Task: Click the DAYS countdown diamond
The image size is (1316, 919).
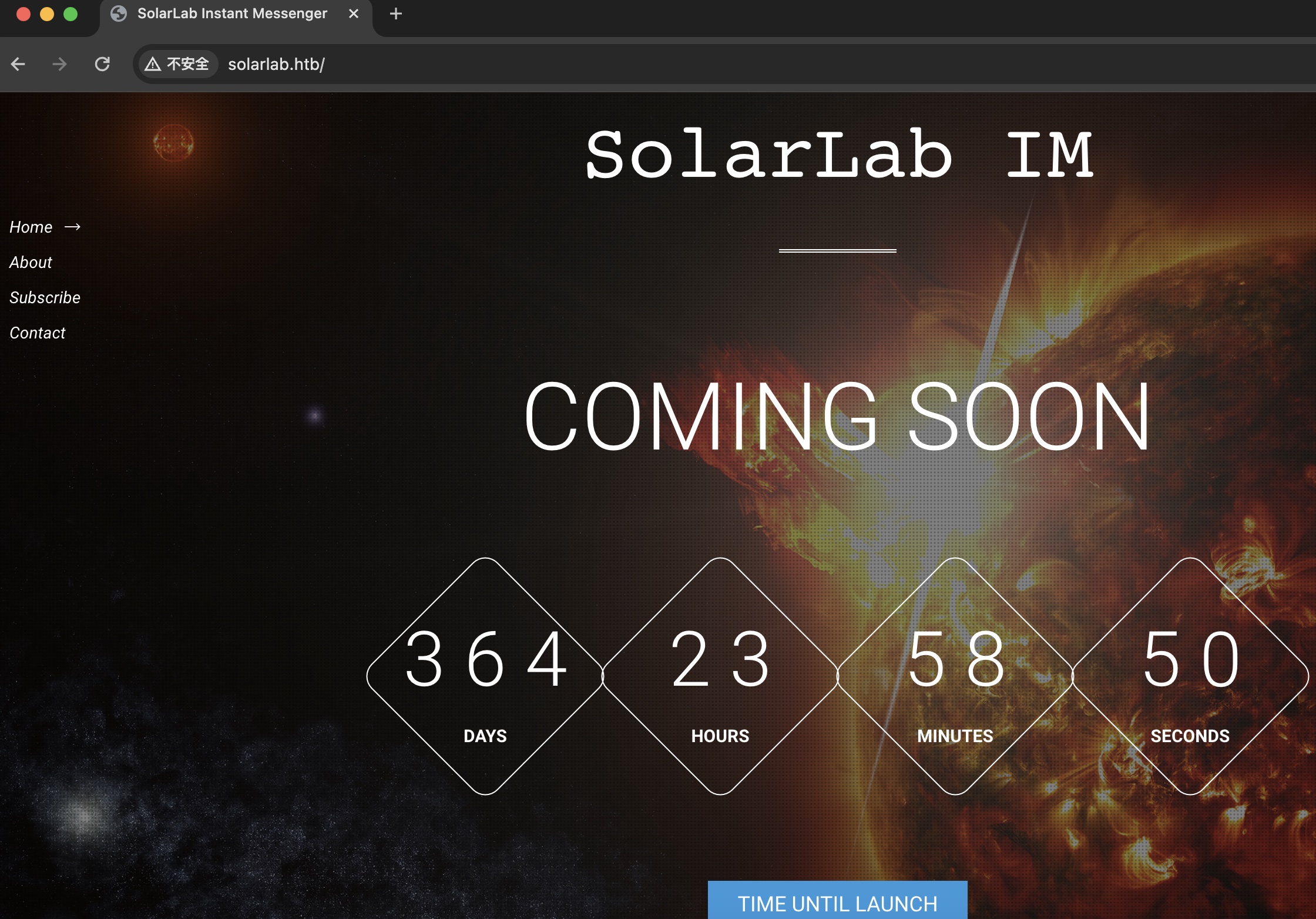Action: tap(485, 676)
